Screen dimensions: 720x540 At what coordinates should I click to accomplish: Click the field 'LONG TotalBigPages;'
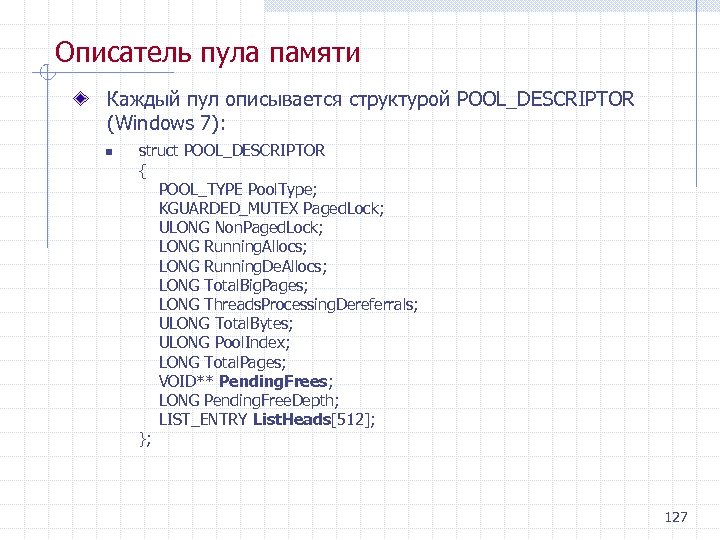[x=233, y=286]
